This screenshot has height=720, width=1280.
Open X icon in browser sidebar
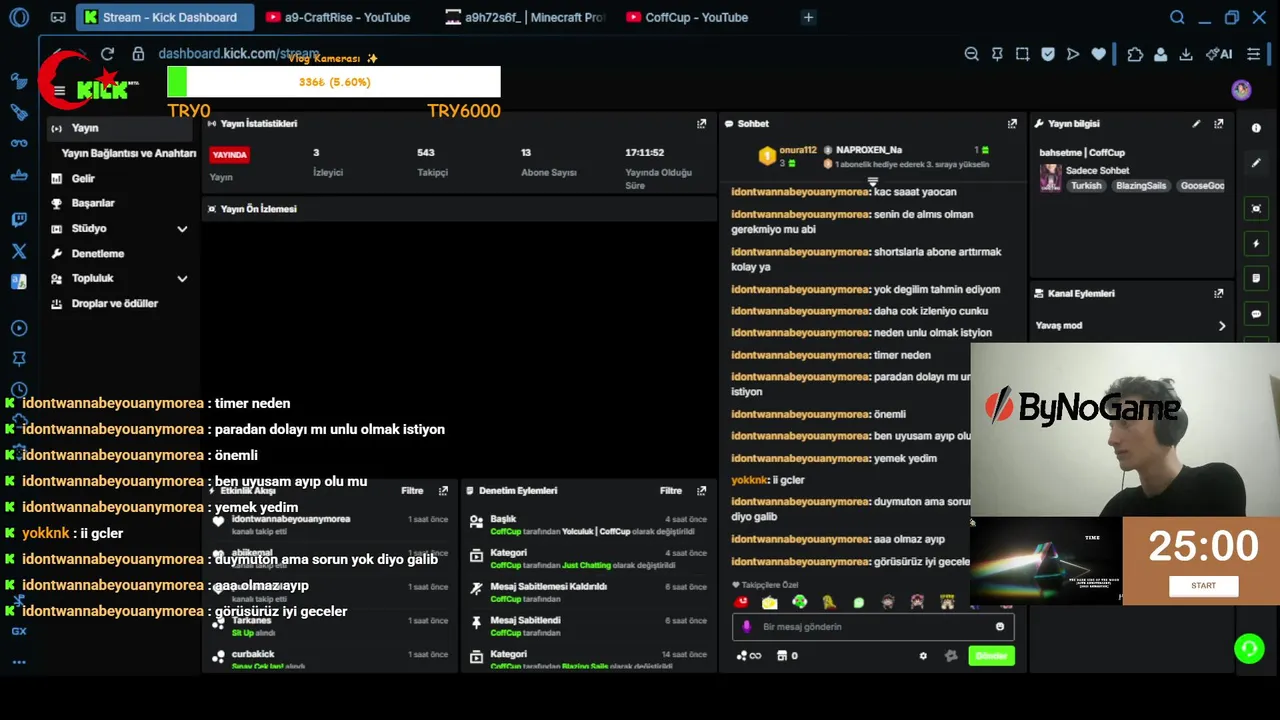[19, 251]
